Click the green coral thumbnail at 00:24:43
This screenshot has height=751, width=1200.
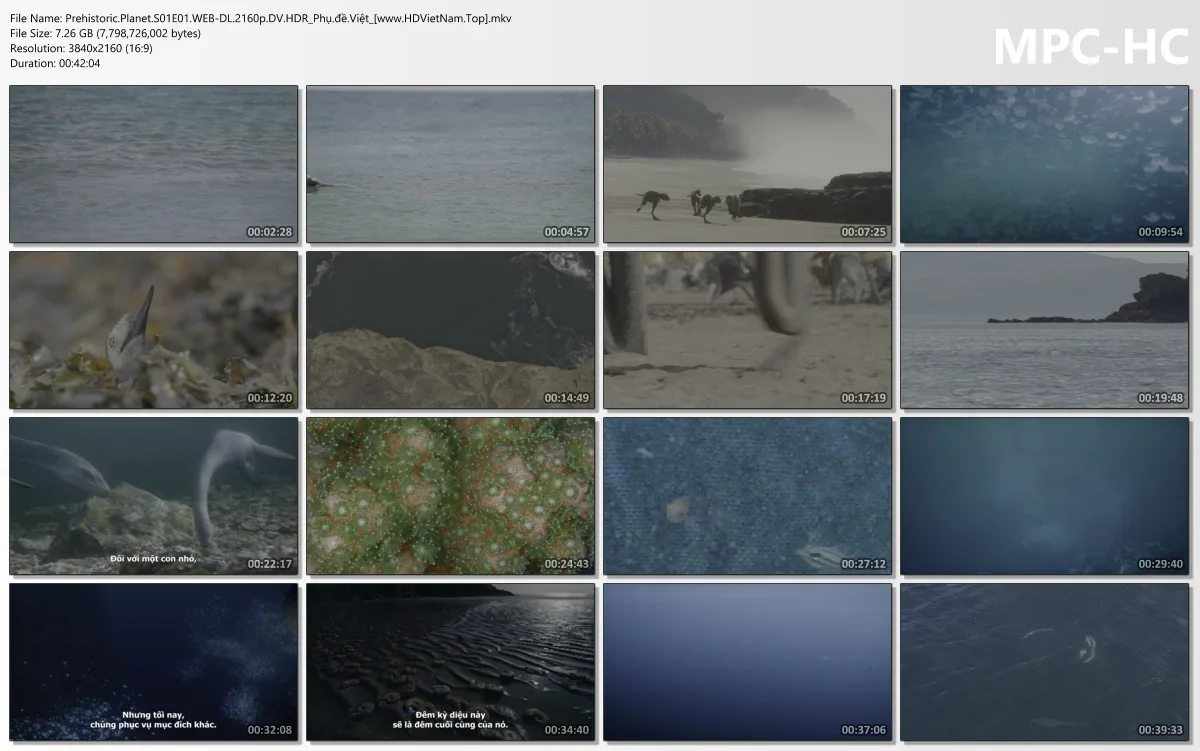(450, 496)
